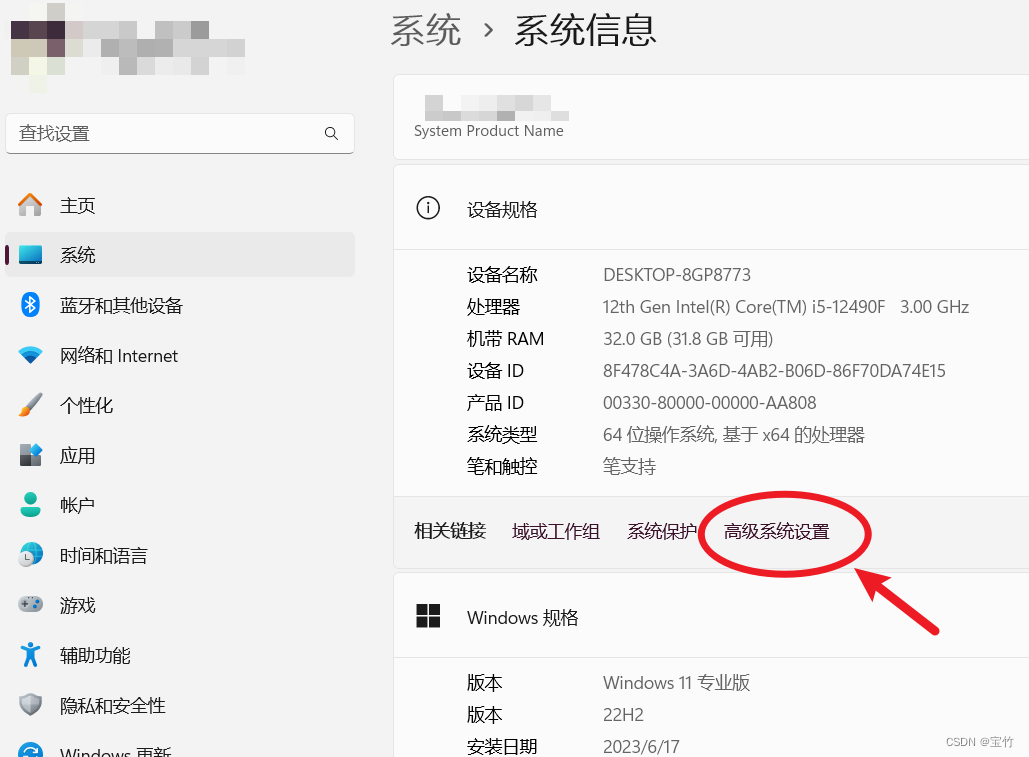Click the Gaming controller icon
Image resolution: width=1029 pixels, height=757 pixels.
30,604
